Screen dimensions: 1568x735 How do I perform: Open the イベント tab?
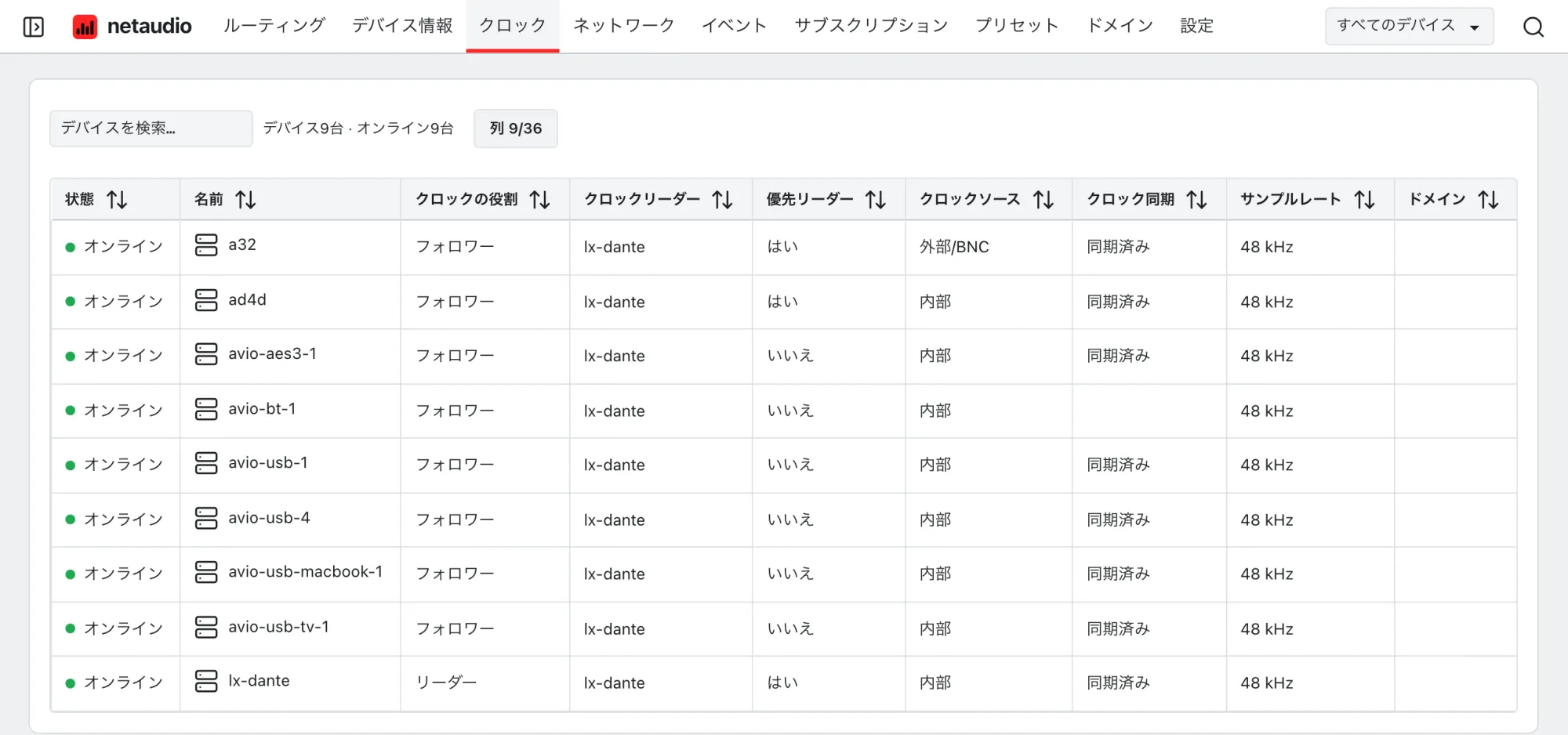coord(734,26)
